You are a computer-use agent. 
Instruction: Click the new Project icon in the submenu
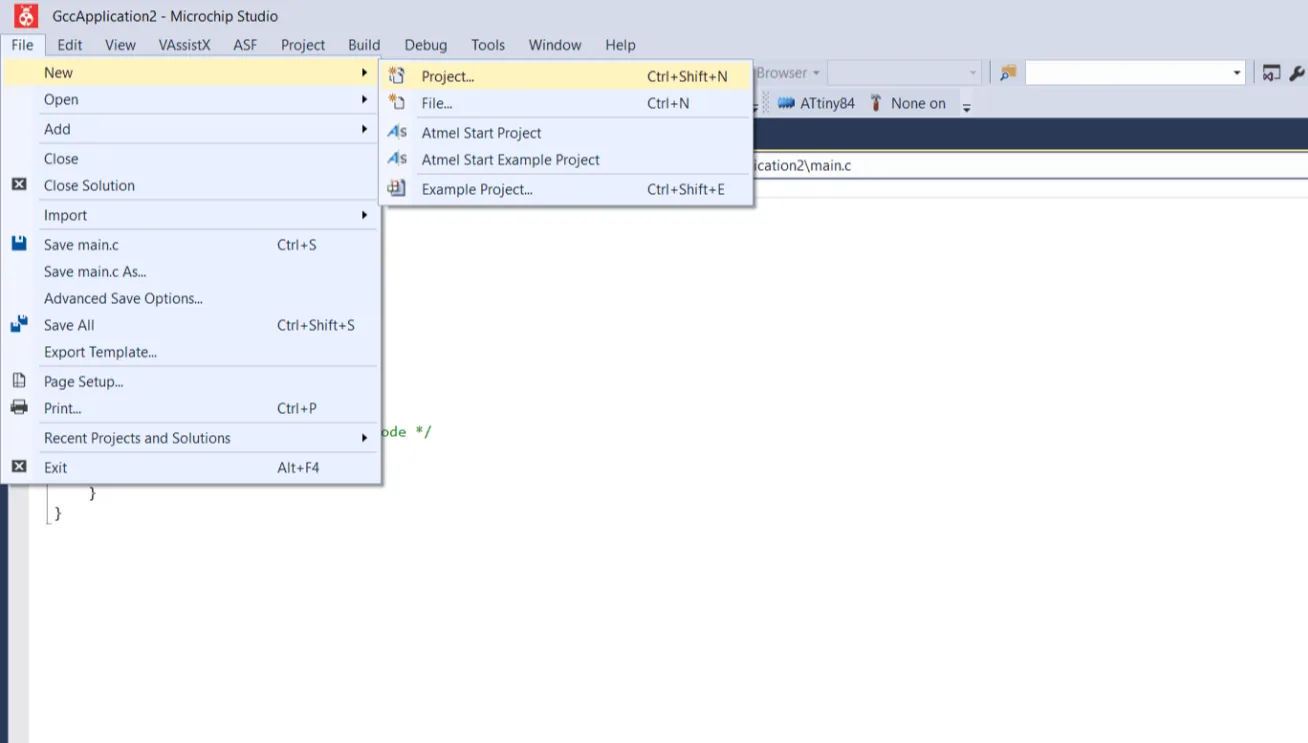click(x=397, y=76)
